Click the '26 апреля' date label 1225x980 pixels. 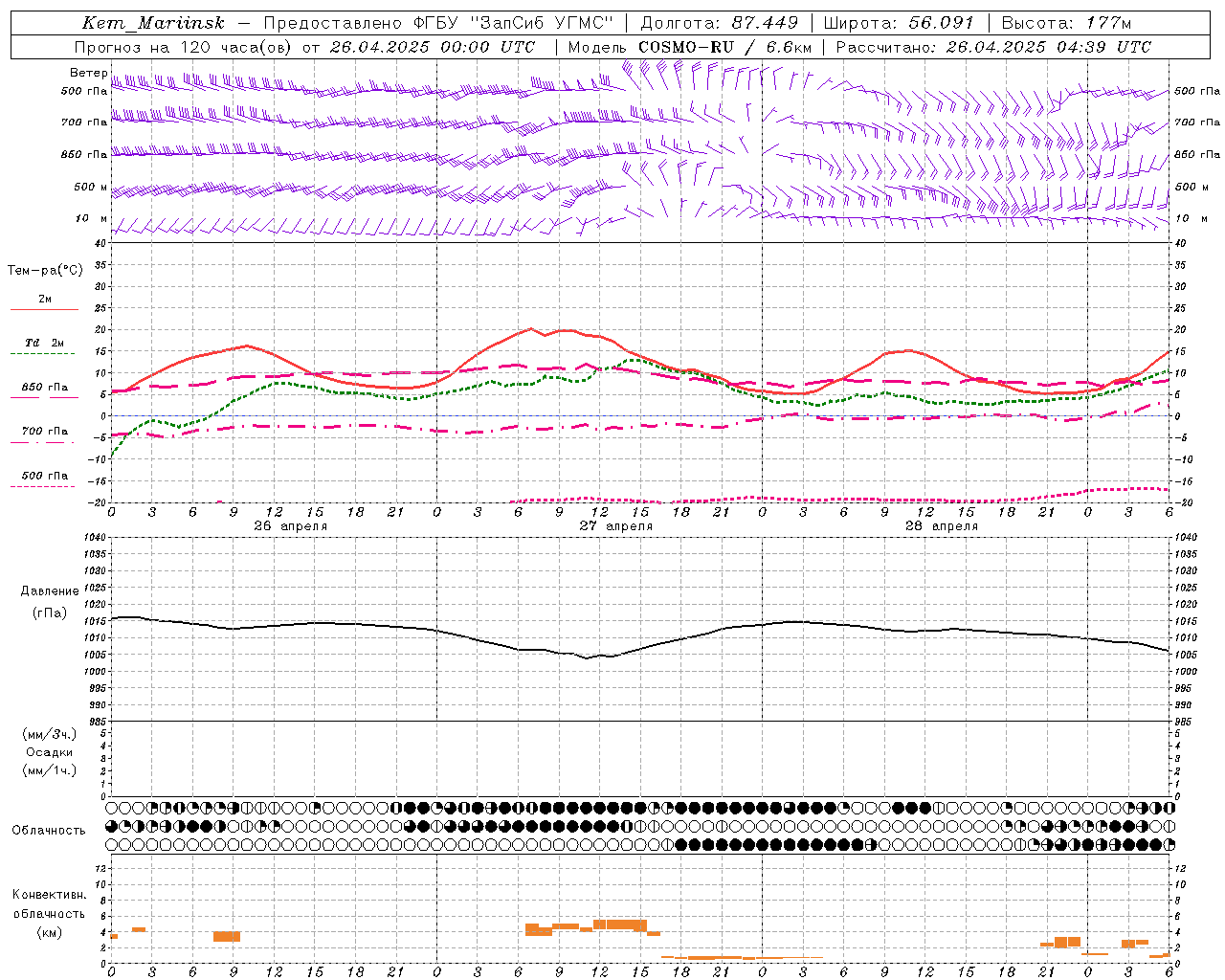(x=291, y=526)
